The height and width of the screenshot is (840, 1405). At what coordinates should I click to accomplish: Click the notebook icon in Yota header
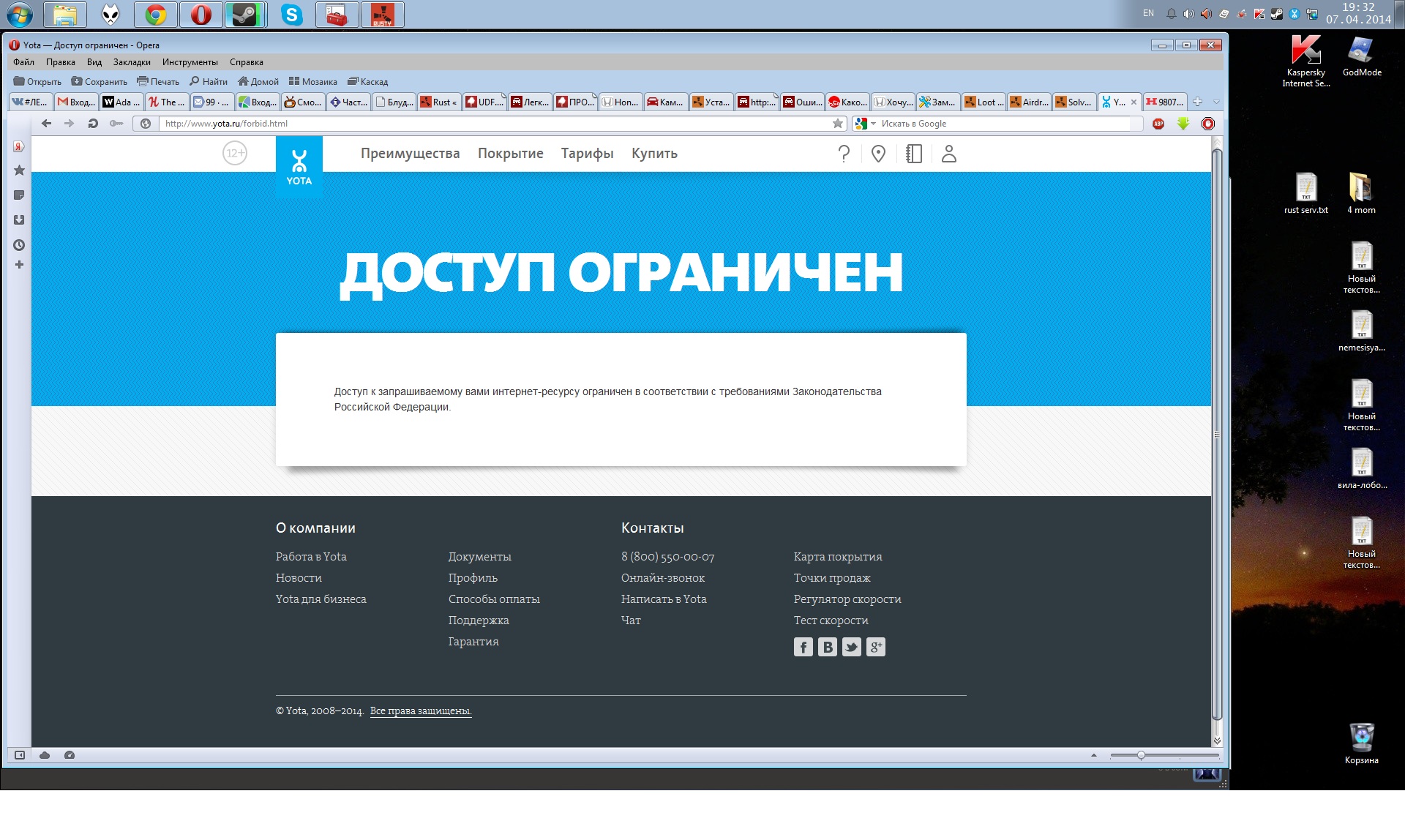pos(913,154)
